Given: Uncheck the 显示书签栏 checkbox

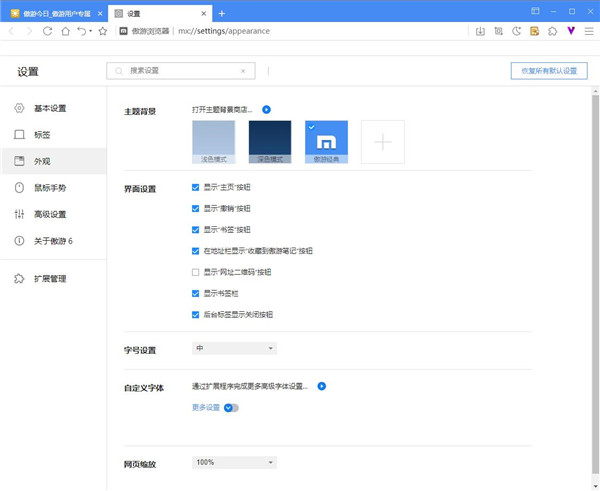Looking at the screenshot, I should (x=195, y=293).
